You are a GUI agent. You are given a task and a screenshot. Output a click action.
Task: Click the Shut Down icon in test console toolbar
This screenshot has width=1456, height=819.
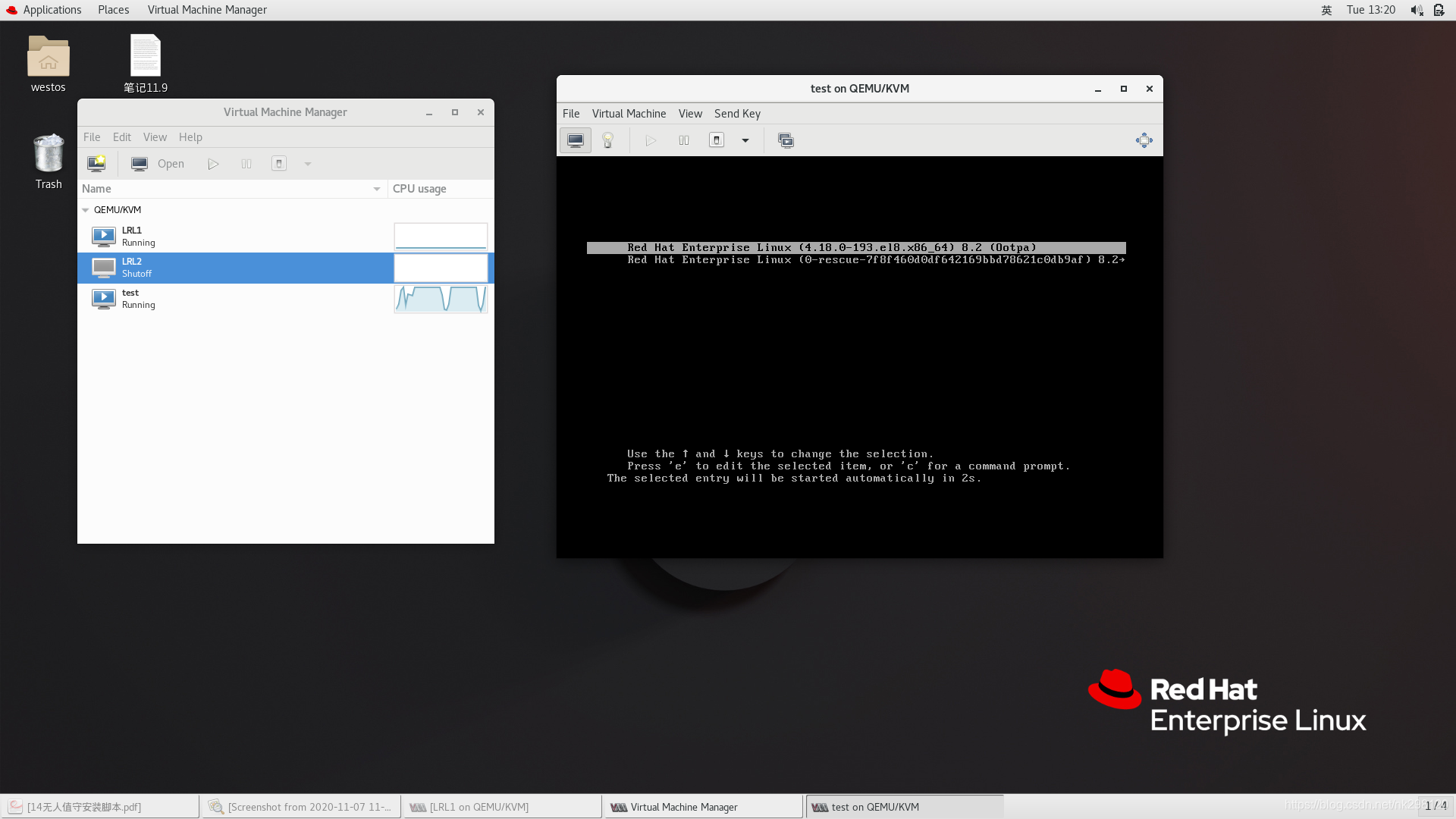[x=717, y=140]
